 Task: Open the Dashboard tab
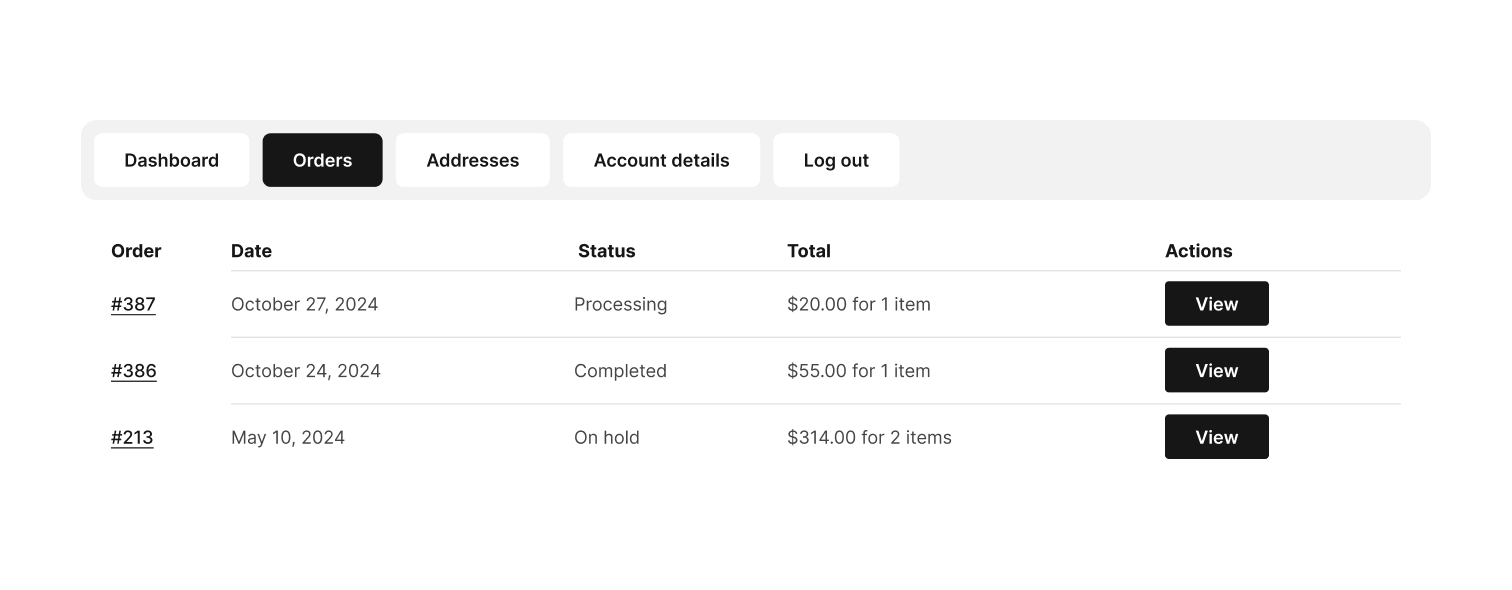(171, 160)
